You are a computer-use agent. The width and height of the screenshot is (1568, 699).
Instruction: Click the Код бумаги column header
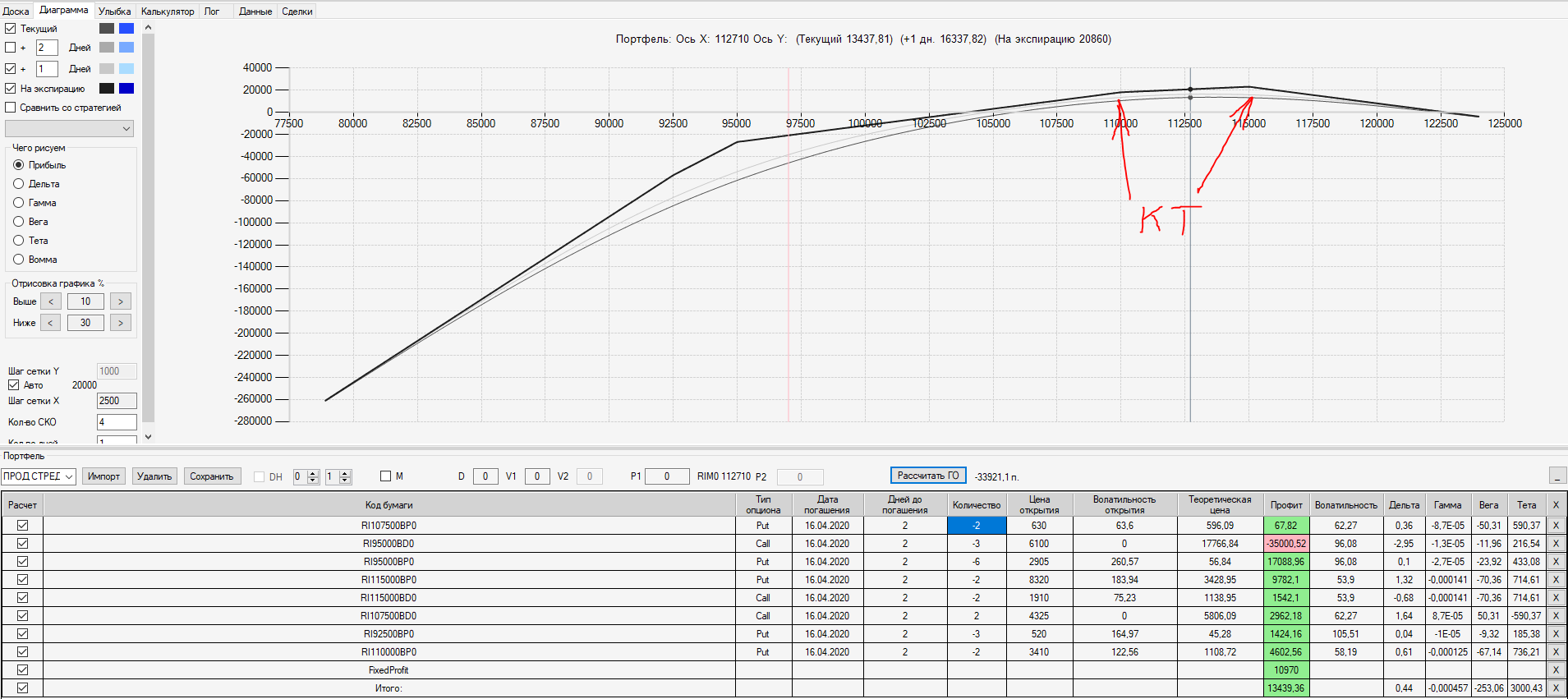tap(389, 505)
